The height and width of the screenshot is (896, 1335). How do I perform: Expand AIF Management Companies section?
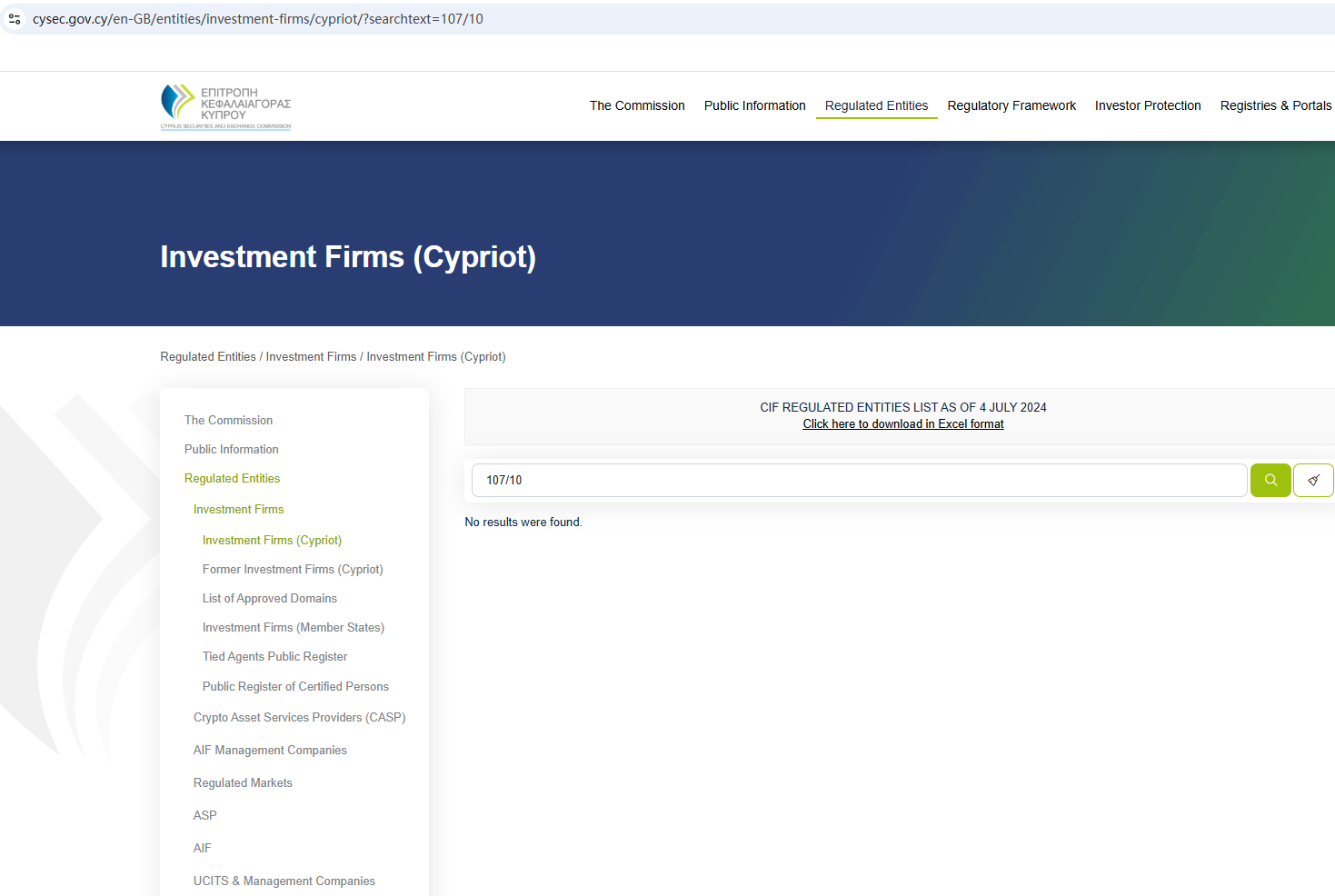coord(270,751)
